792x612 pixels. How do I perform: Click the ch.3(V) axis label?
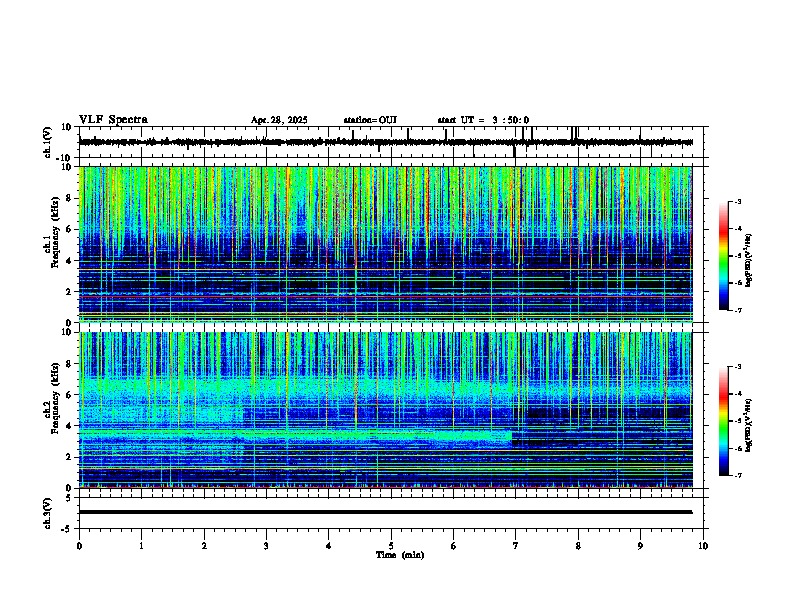[48, 513]
